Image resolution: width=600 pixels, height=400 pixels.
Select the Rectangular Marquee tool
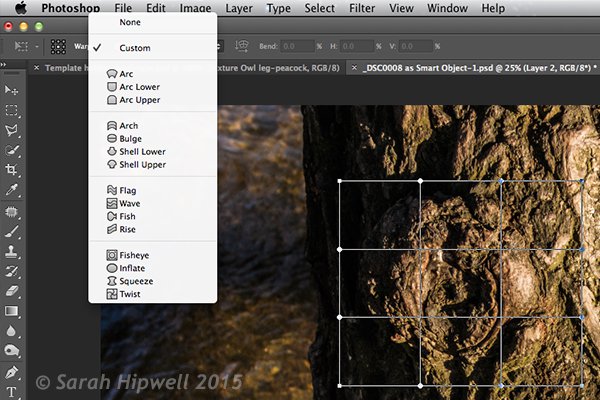pos(13,111)
